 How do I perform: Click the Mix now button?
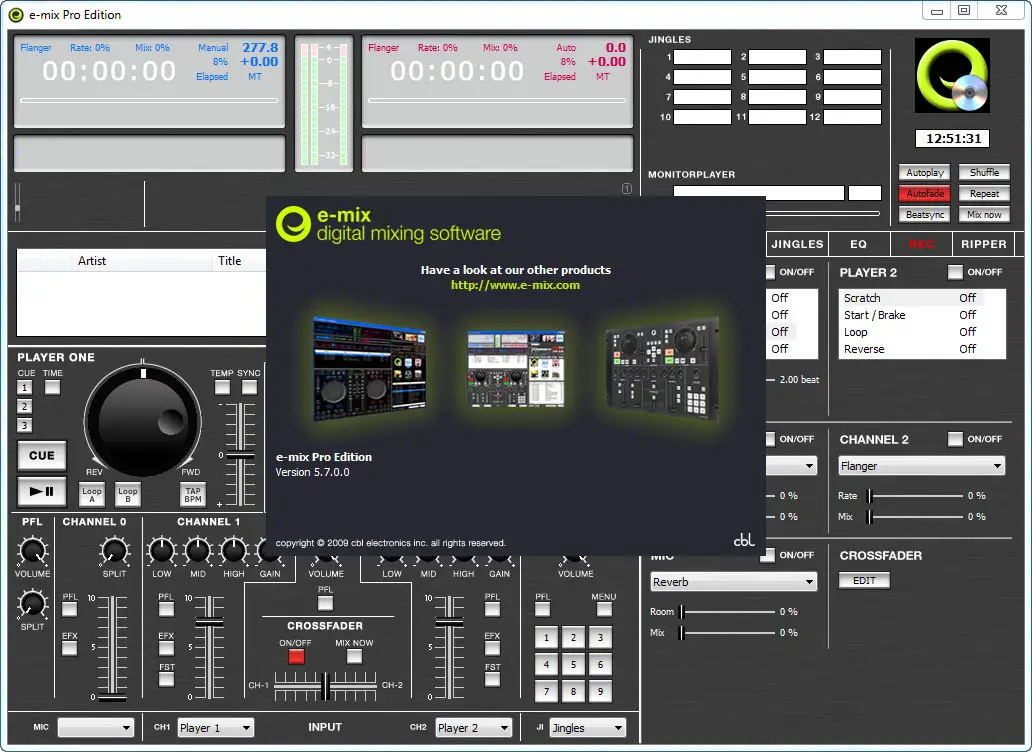pos(984,214)
